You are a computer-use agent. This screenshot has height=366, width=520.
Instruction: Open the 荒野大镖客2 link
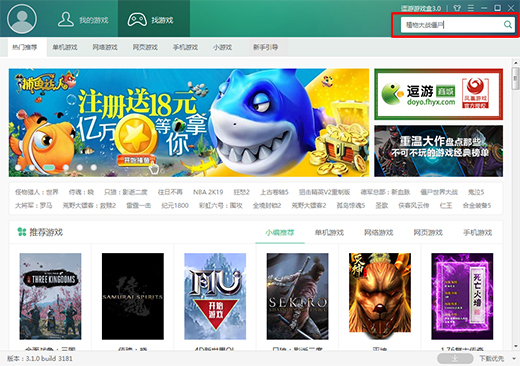click(x=309, y=205)
